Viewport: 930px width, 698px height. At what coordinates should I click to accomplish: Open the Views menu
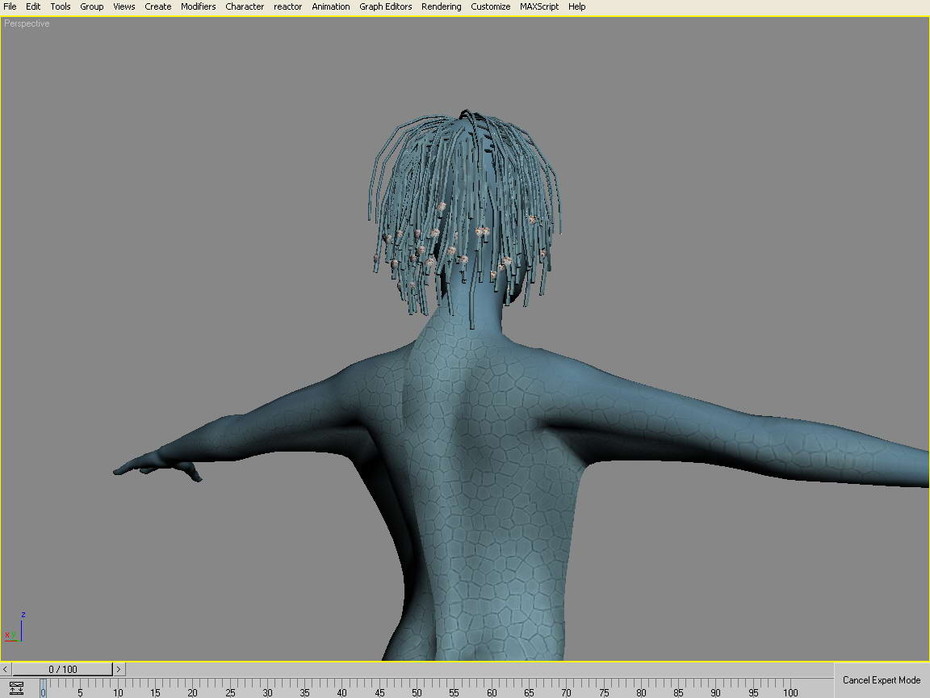pos(124,7)
